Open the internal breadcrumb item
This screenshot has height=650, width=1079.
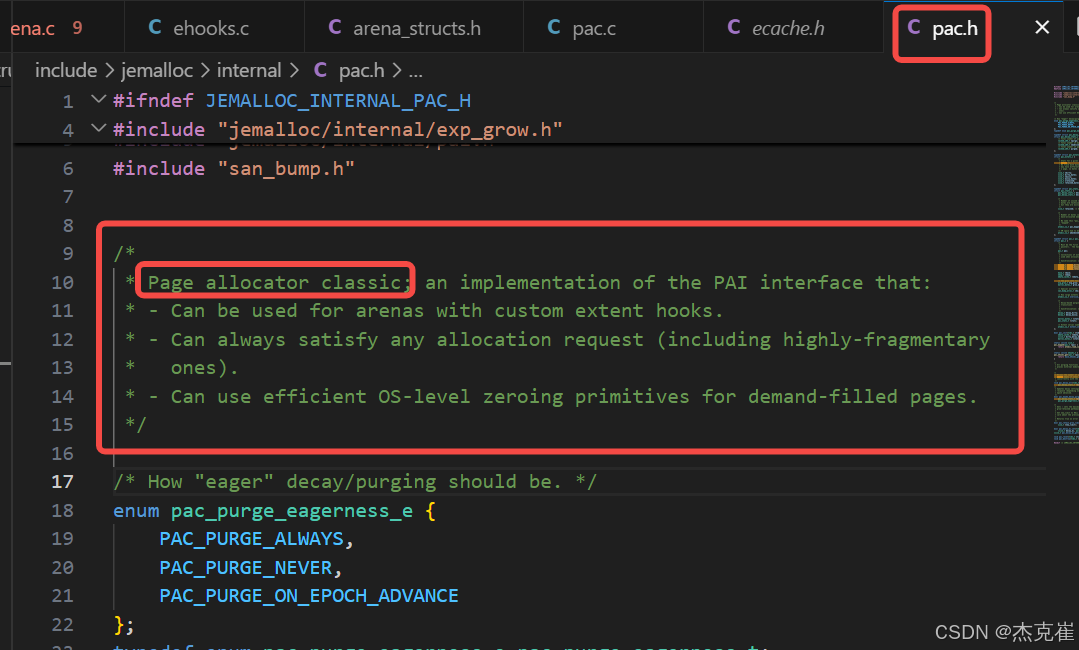249,70
